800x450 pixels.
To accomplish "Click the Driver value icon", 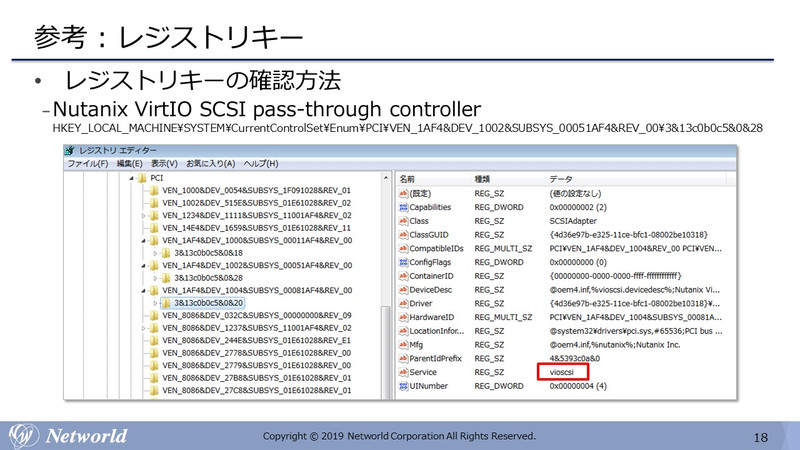I will 403,304.
